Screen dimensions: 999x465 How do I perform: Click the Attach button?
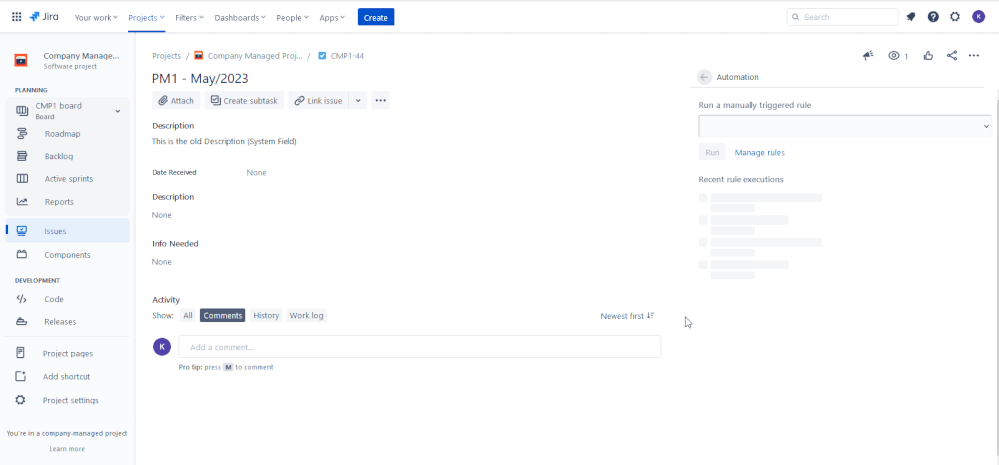176,101
